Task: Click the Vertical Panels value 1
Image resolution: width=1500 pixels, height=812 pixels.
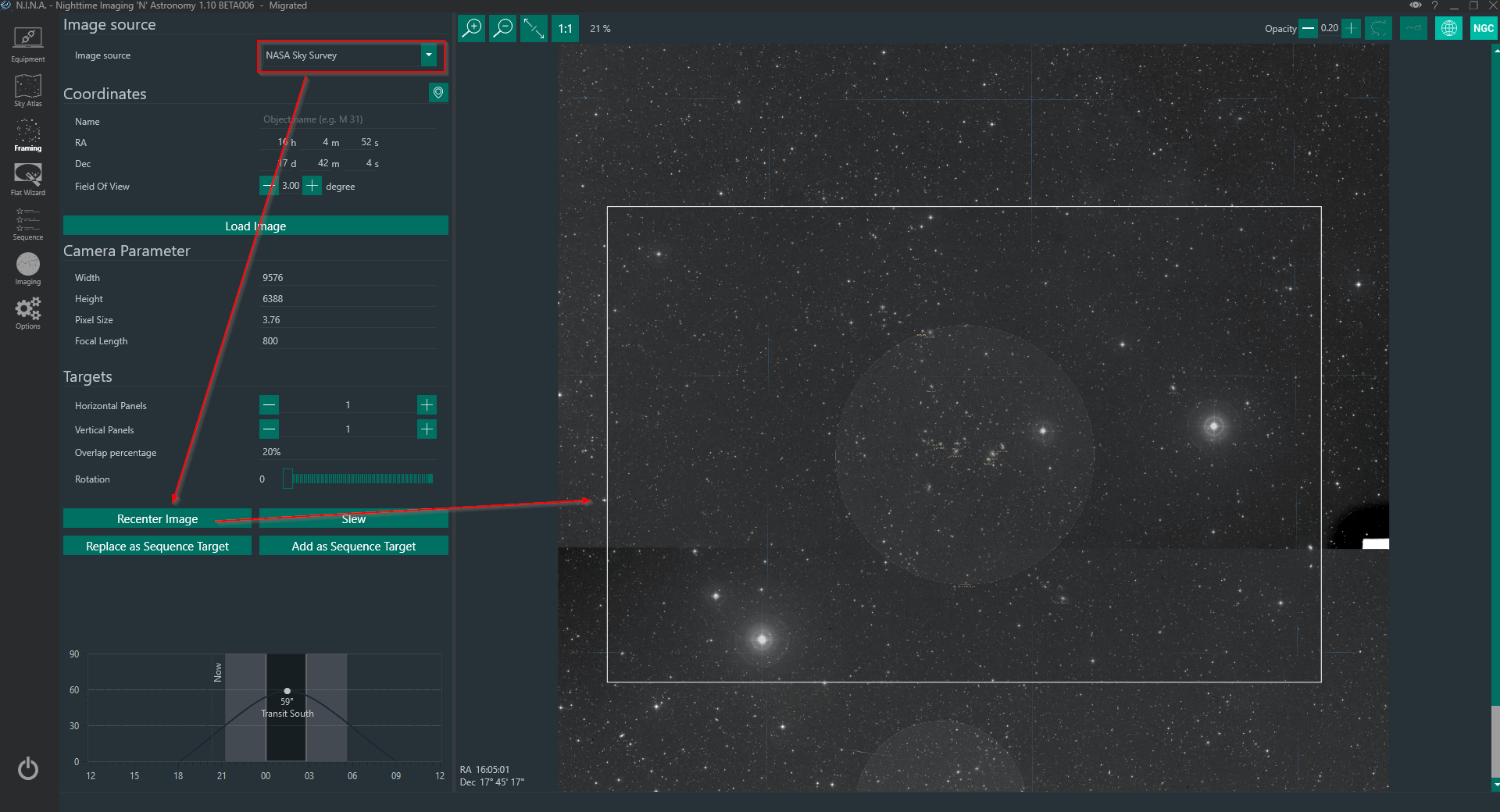Action: (348, 429)
